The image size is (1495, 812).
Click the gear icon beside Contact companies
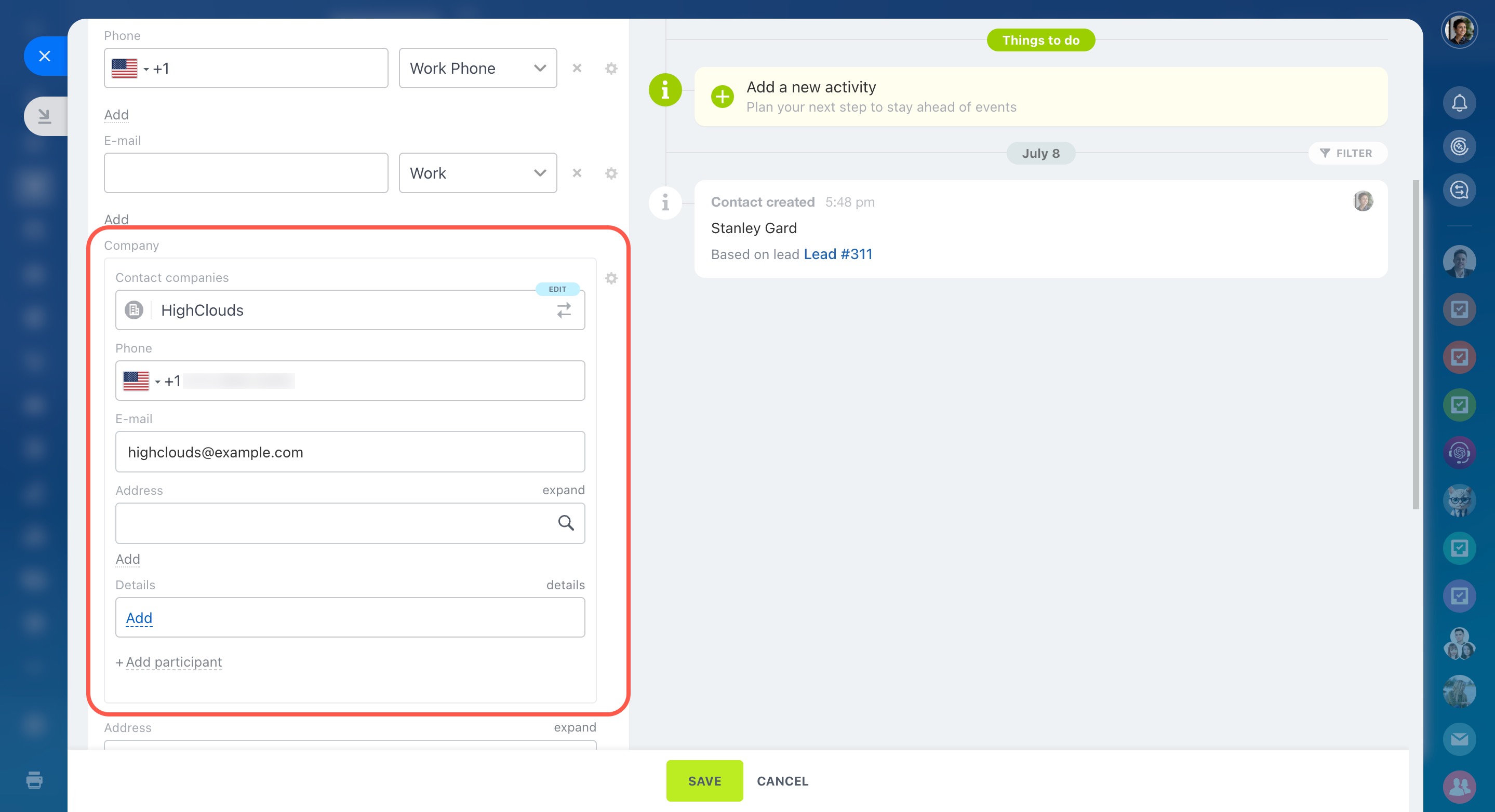[610, 278]
